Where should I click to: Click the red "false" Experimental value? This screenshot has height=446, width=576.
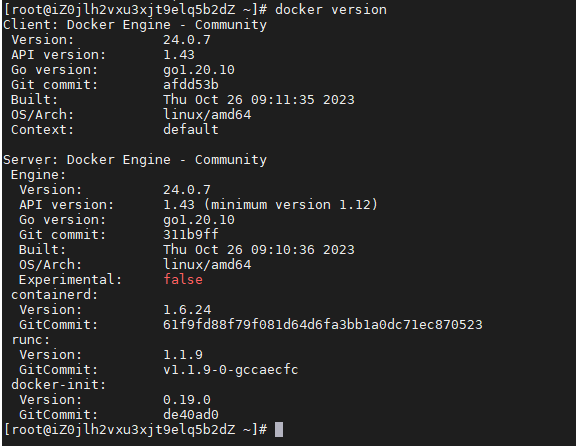(x=183, y=280)
